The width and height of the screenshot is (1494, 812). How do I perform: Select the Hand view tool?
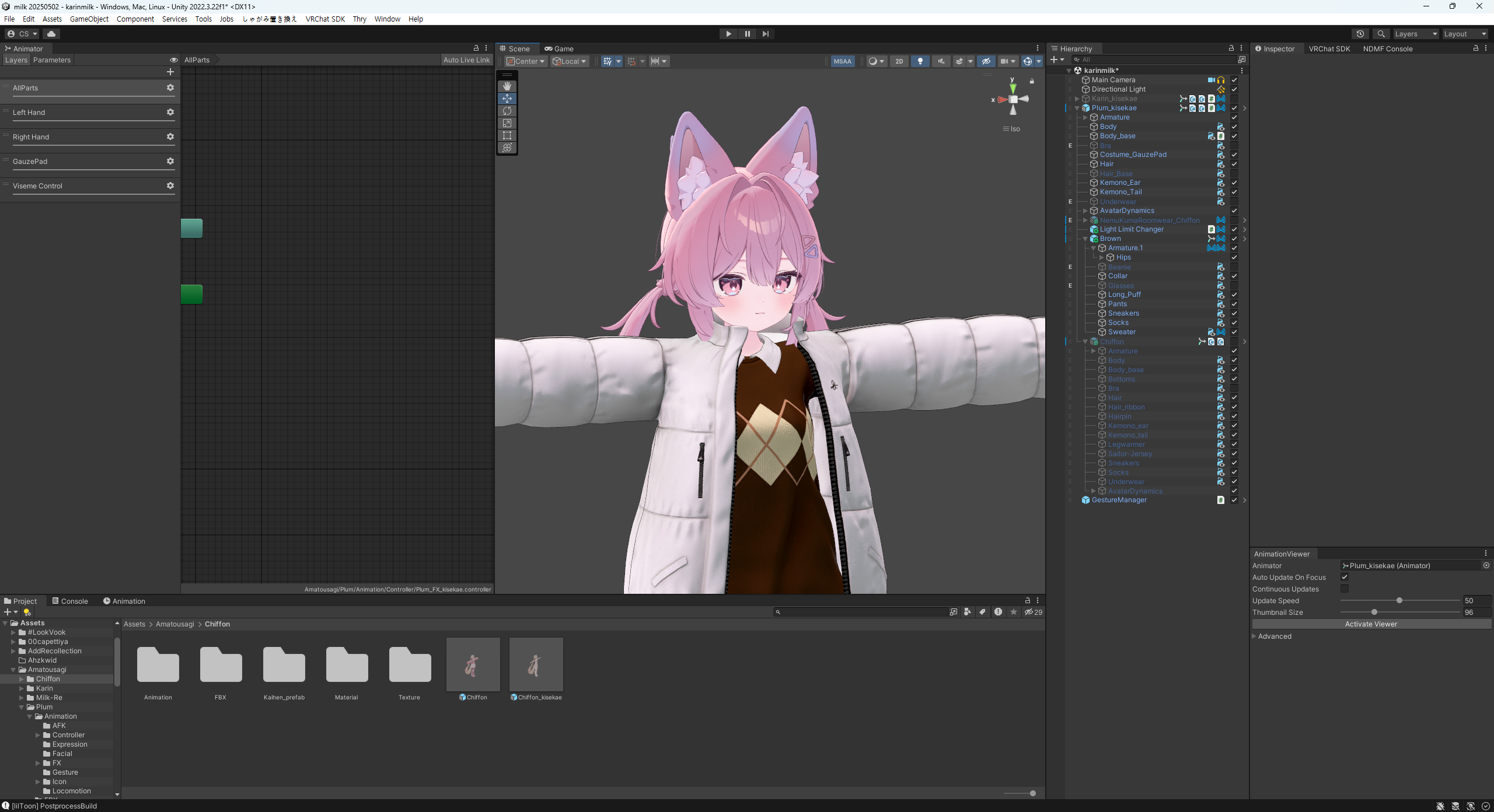(x=507, y=86)
